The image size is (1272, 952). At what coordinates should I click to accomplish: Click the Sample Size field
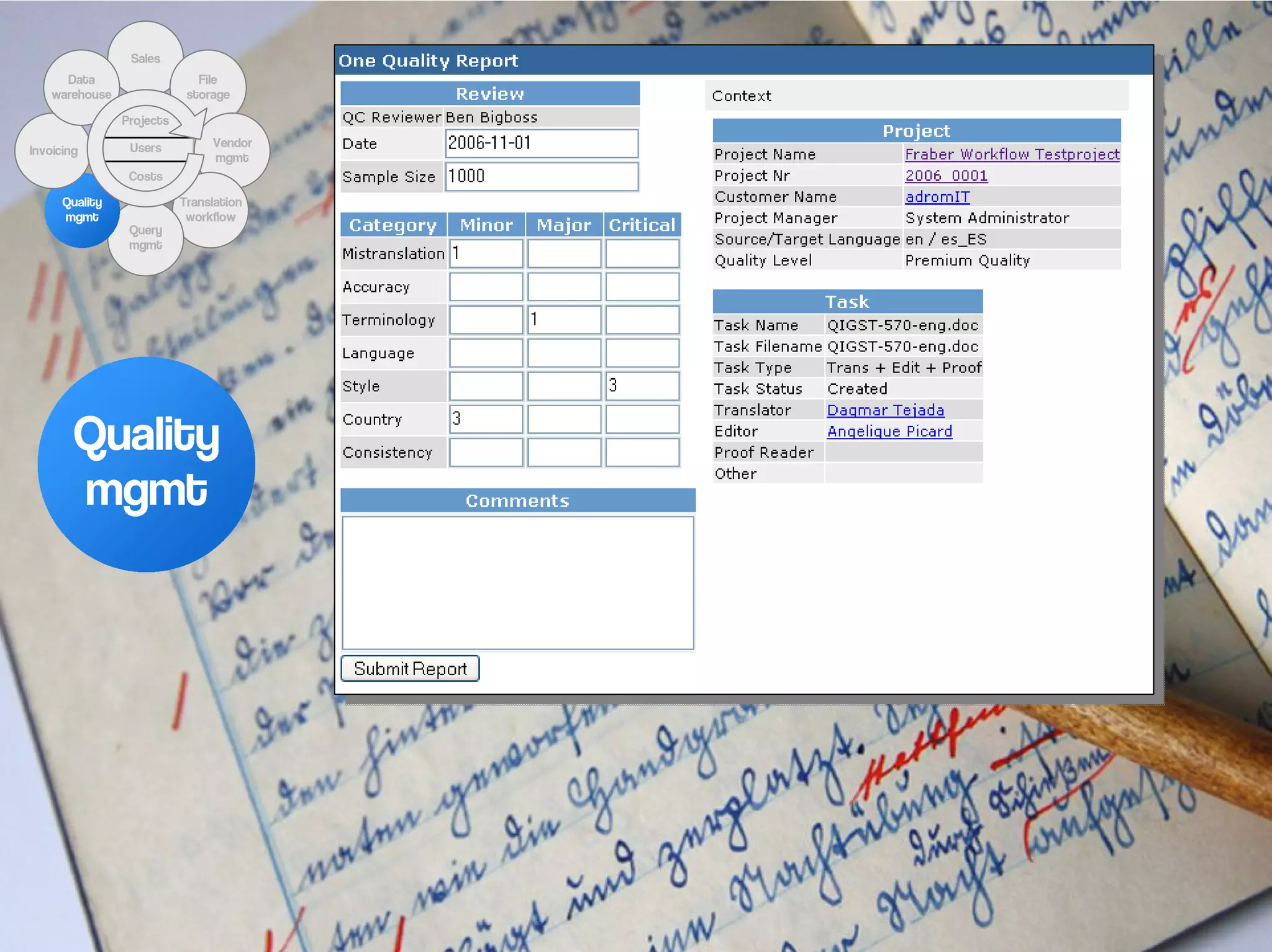pyautogui.click(x=541, y=176)
